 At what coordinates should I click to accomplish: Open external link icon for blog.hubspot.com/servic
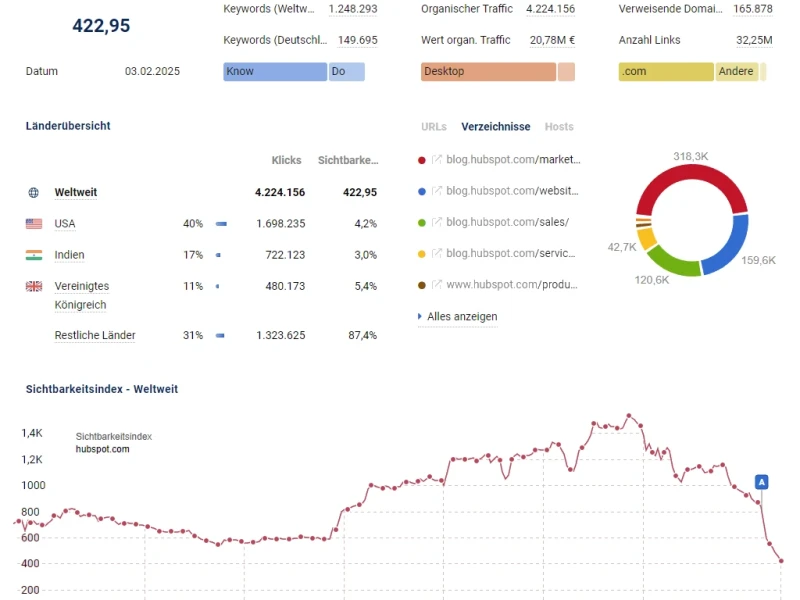[x=437, y=253]
